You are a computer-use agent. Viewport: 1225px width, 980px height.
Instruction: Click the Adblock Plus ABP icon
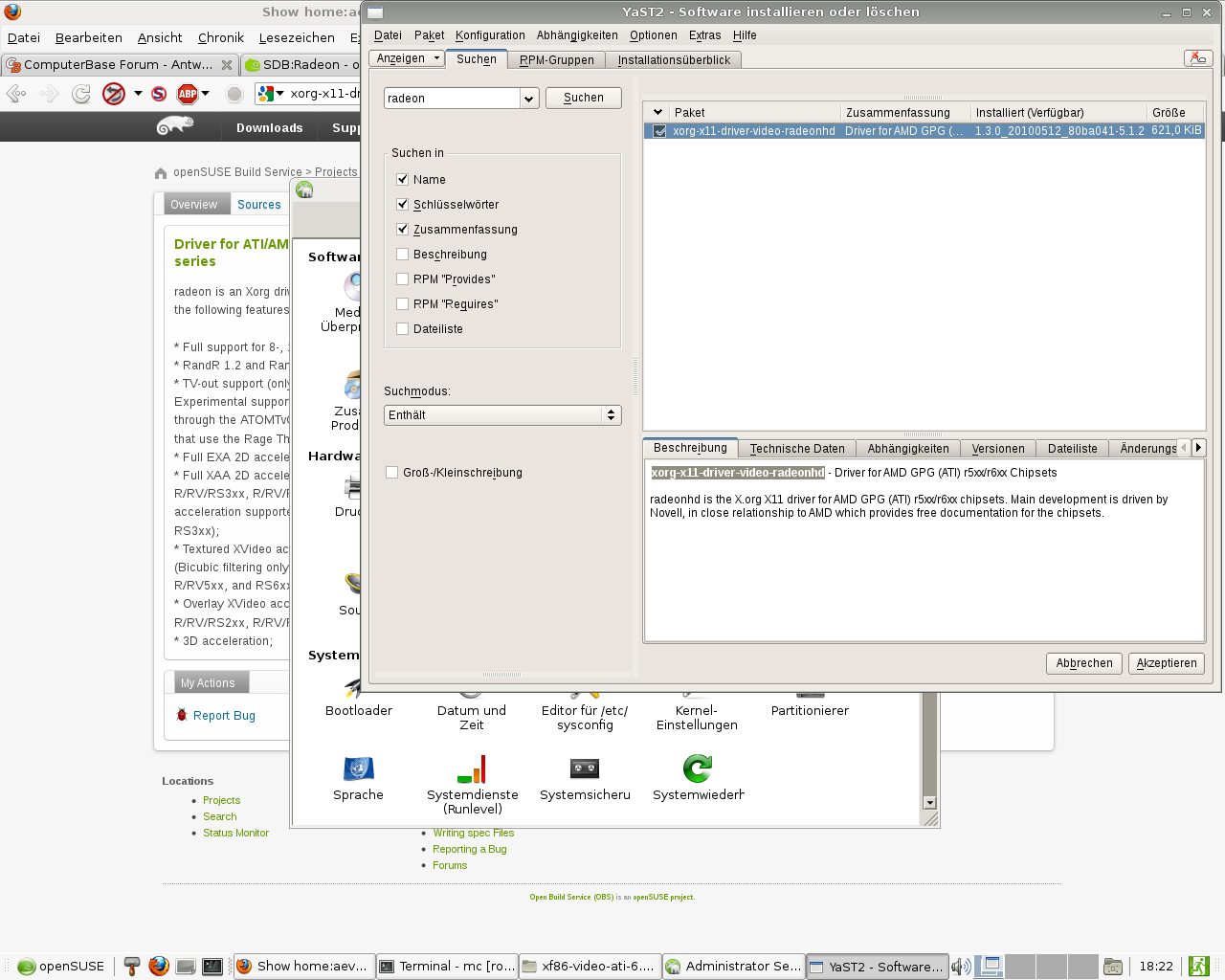(188, 94)
